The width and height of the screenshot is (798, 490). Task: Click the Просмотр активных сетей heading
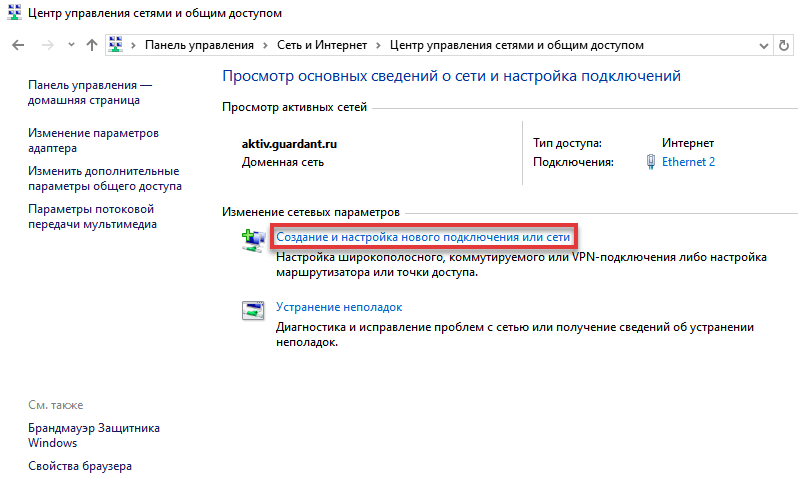294,107
